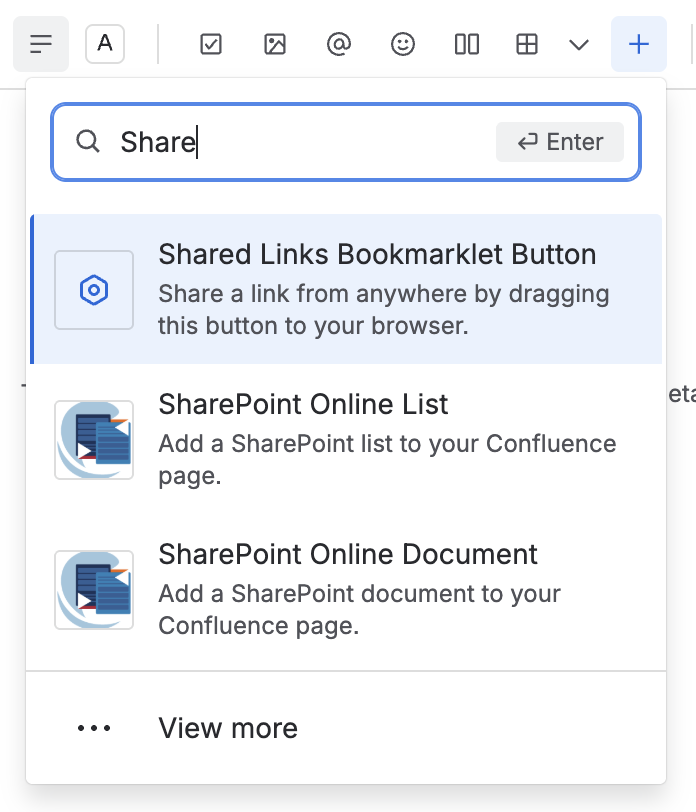696x812 pixels.
Task: Click the plus insert elements button
Action: pyautogui.click(x=639, y=44)
